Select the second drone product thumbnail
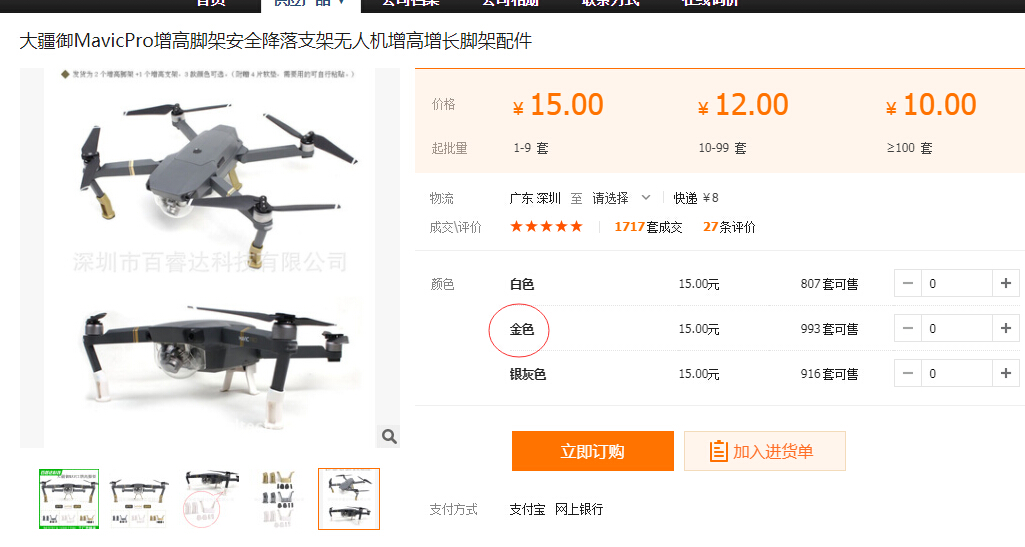Screen dimensions: 1025x547 pos(139,499)
